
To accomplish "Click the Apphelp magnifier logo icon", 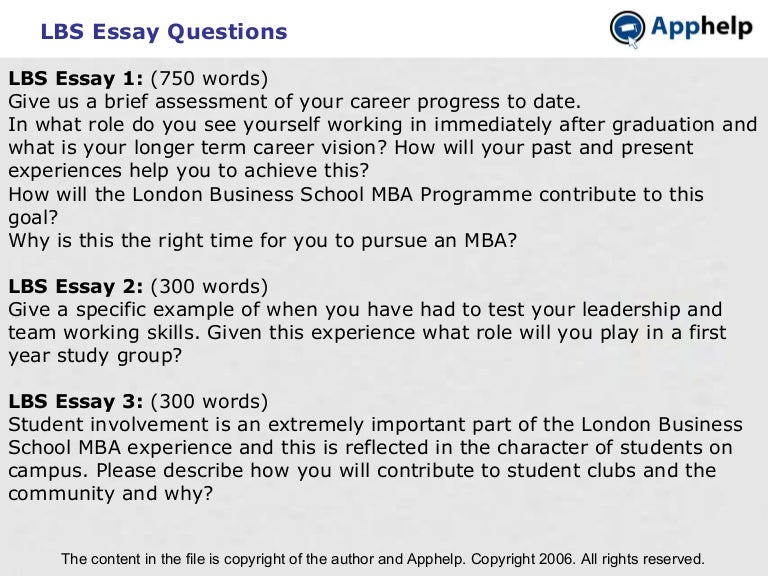I will coord(628,29).
